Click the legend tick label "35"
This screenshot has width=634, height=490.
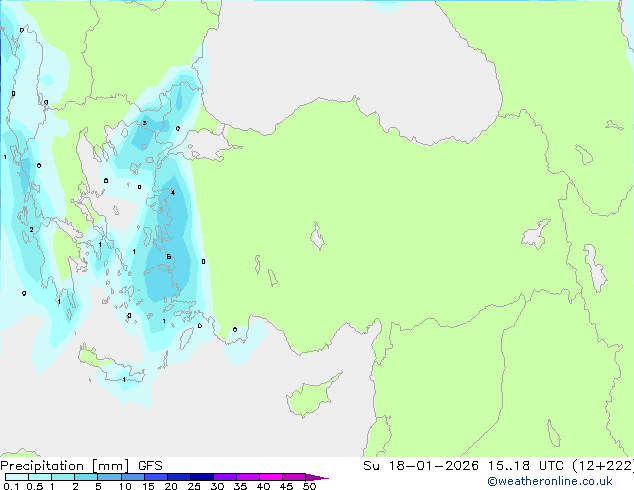pyautogui.click(x=240, y=486)
